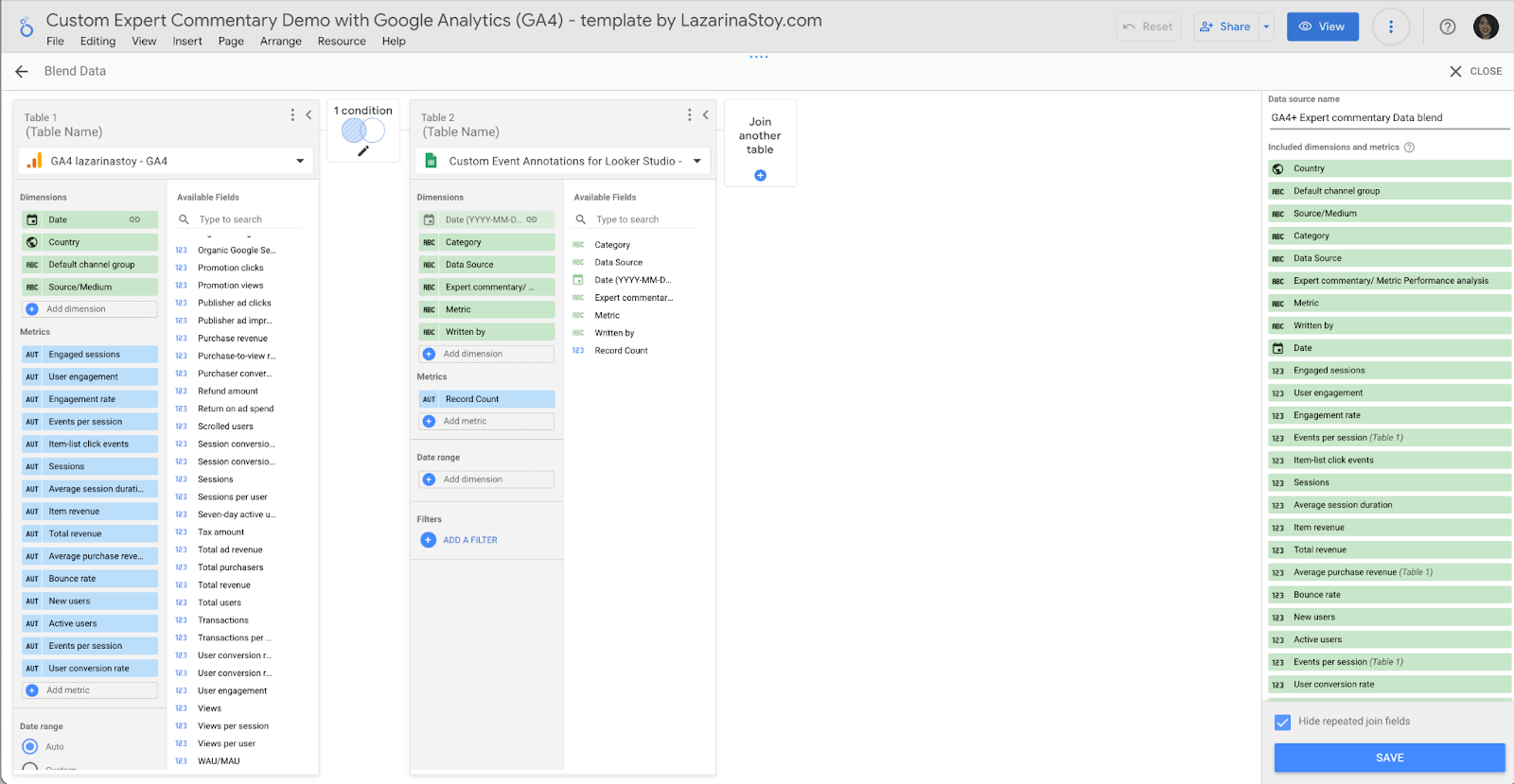
Task: Click ADD A FILTER link
Action: tap(470, 540)
